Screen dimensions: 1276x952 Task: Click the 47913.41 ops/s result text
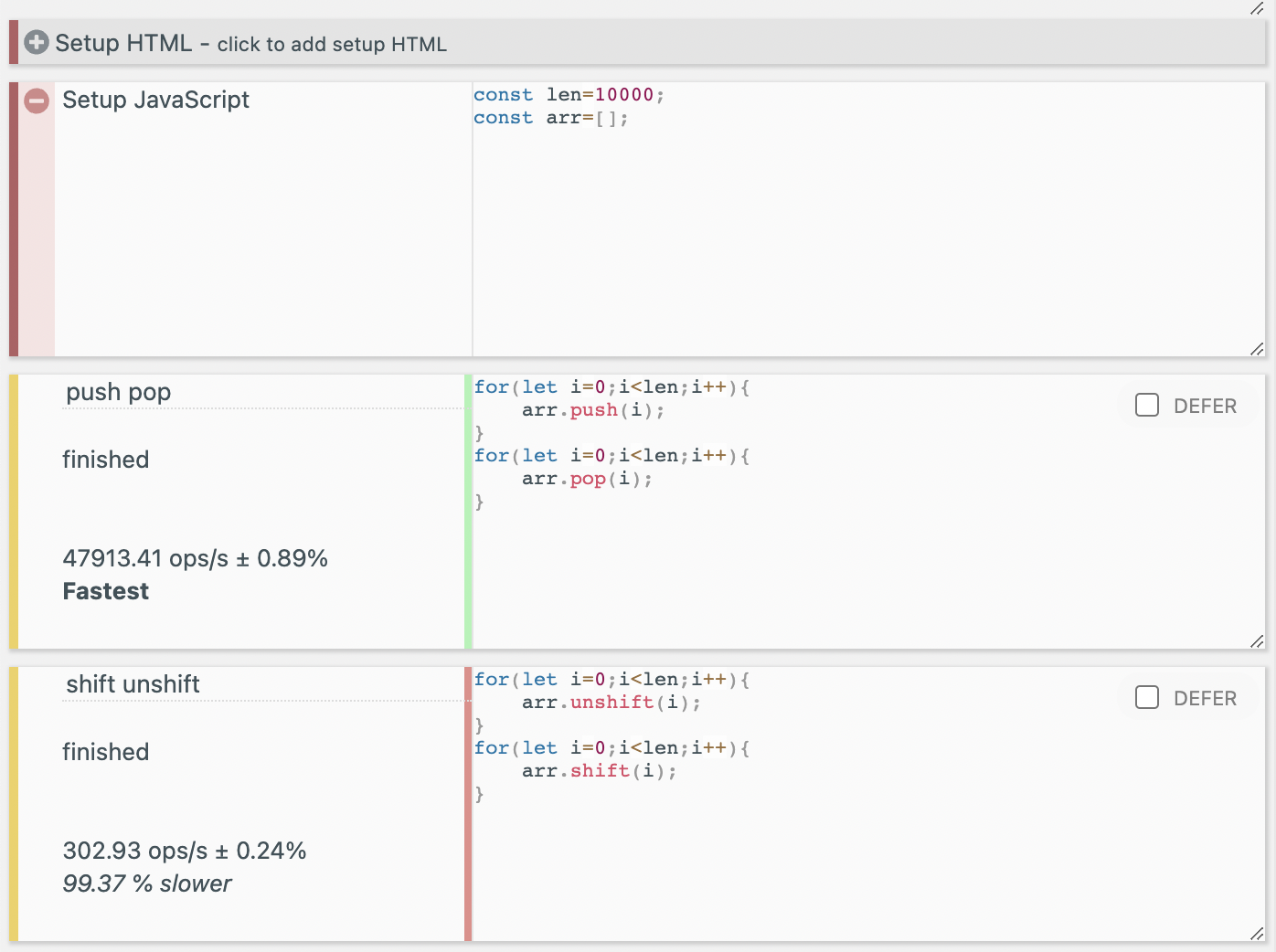(195, 559)
